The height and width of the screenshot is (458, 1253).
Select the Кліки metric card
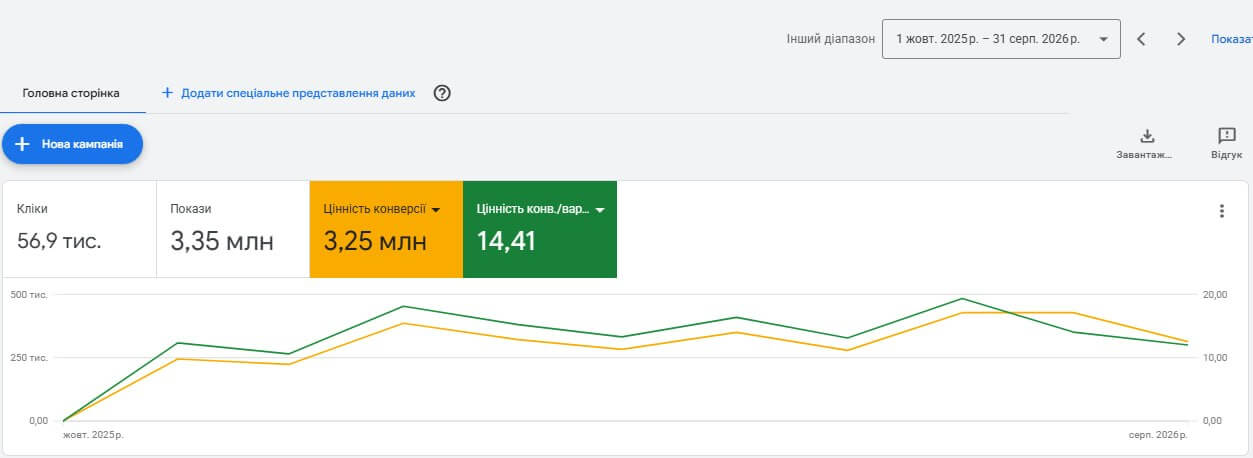point(80,229)
